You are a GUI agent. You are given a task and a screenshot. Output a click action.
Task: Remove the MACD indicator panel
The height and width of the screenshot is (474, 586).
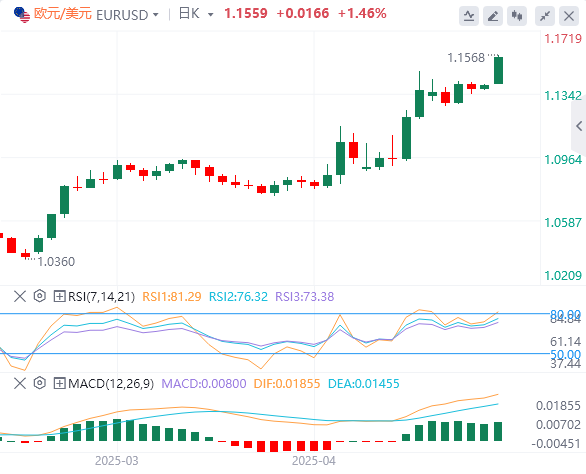click(x=20, y=383)
